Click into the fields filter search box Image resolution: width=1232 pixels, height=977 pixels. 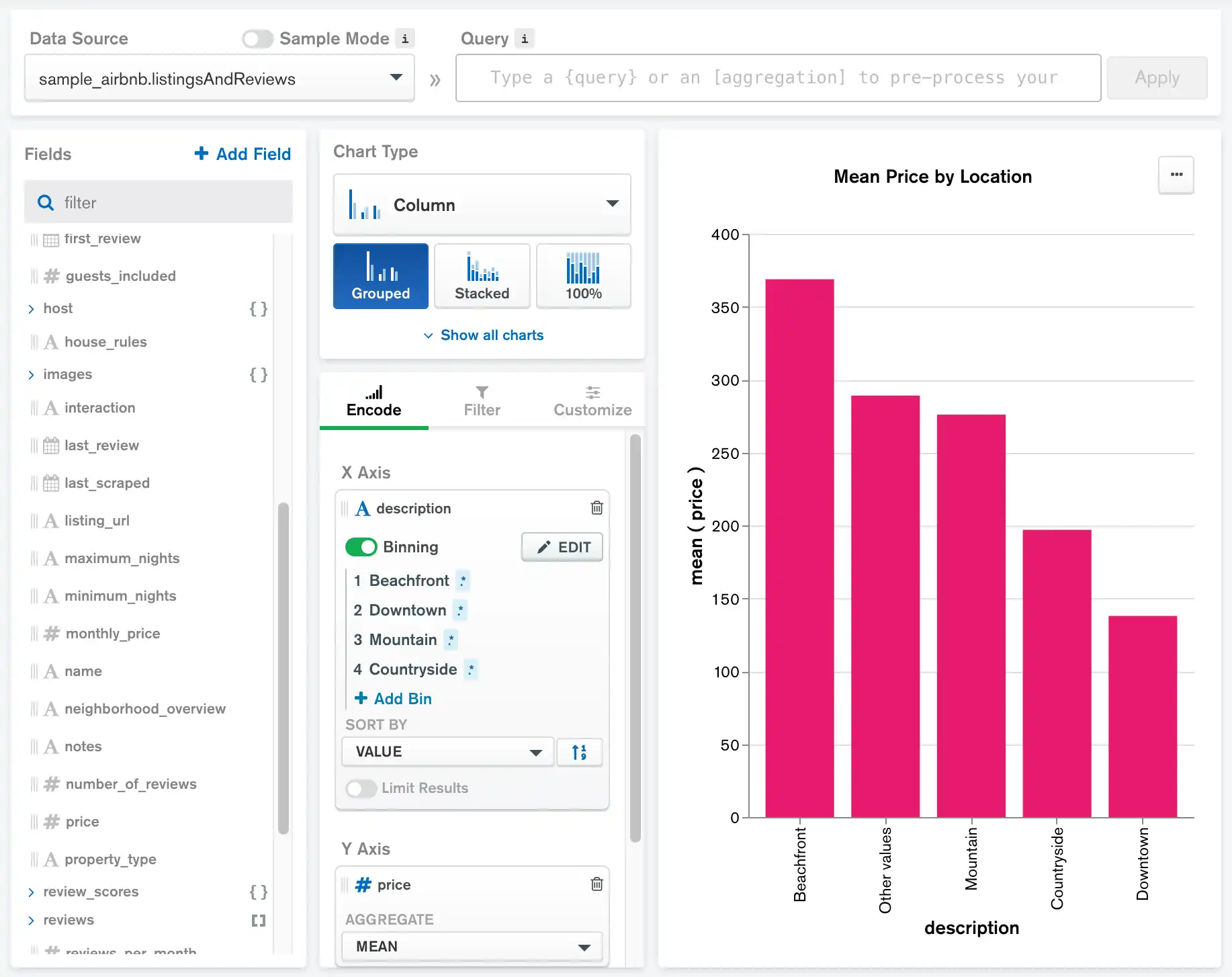(x=168, y=202)
